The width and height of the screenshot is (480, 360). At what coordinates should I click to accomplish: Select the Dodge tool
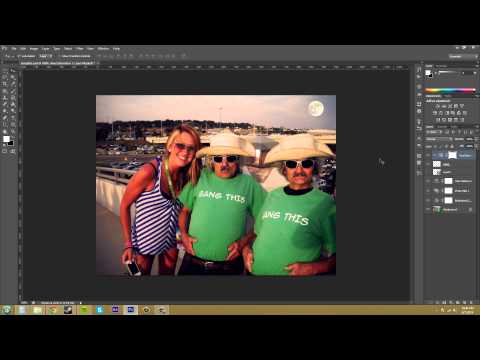click(13, 111)
